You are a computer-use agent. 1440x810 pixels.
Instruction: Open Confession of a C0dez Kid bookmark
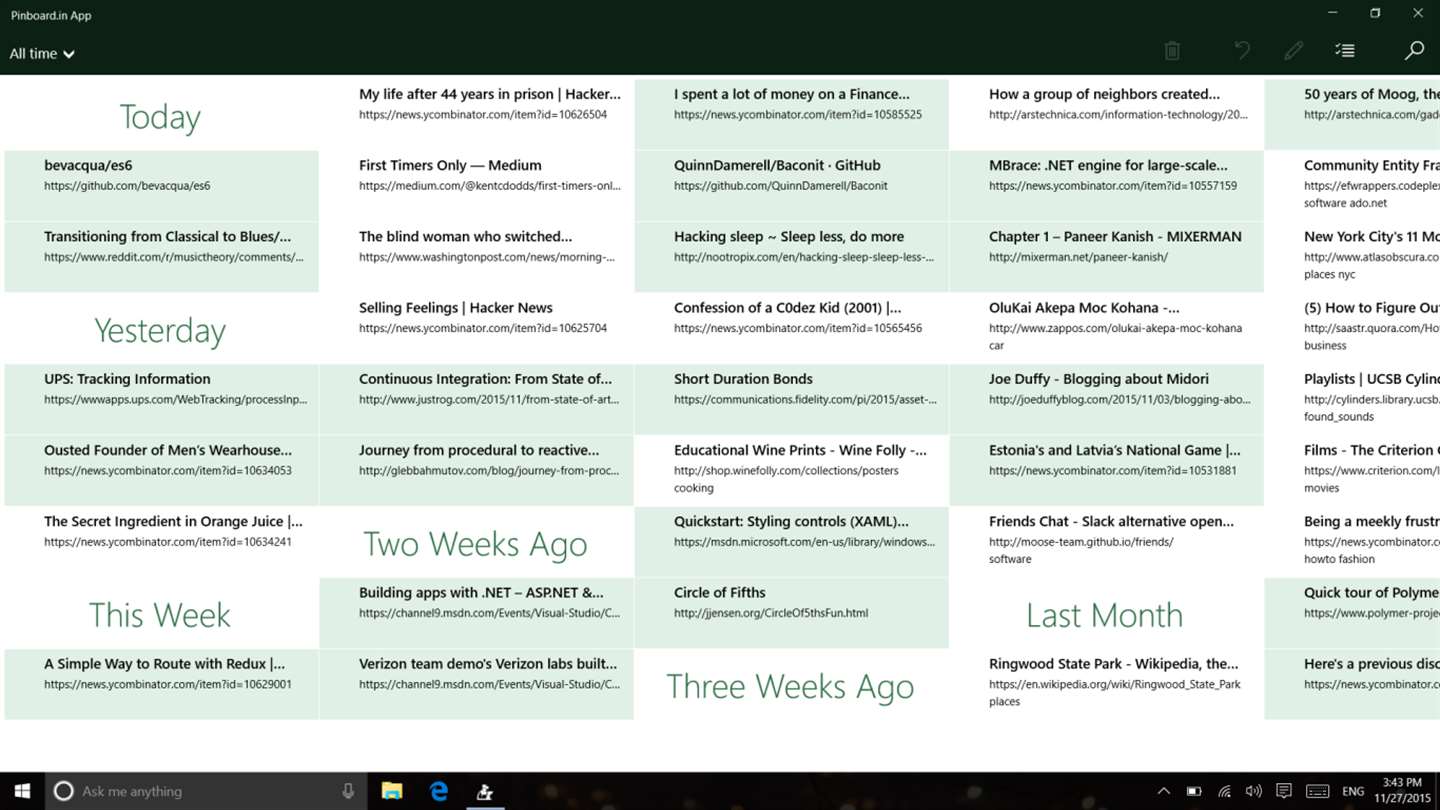tap(792, 328)
